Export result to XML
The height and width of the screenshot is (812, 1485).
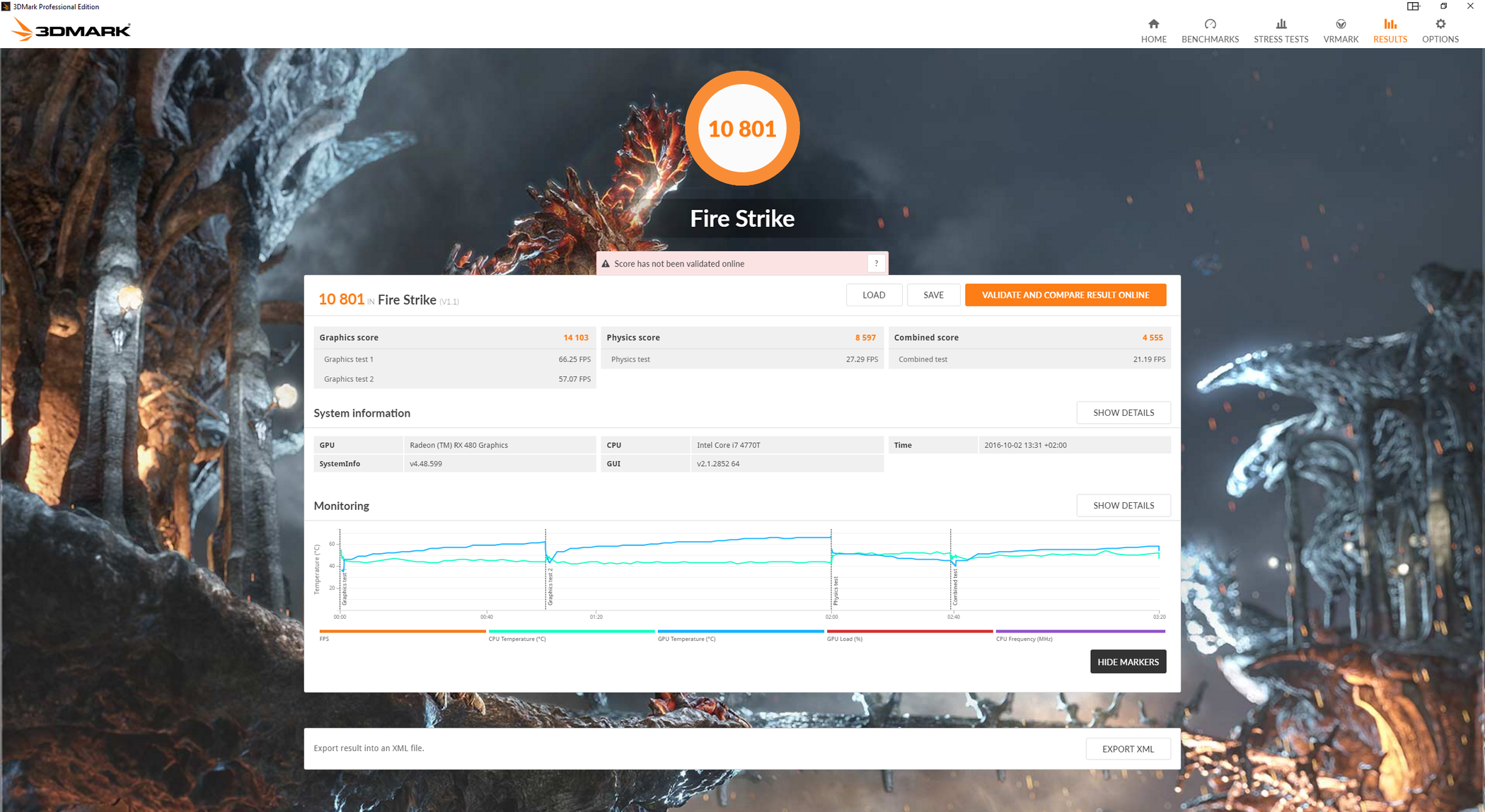[1128, 748]
